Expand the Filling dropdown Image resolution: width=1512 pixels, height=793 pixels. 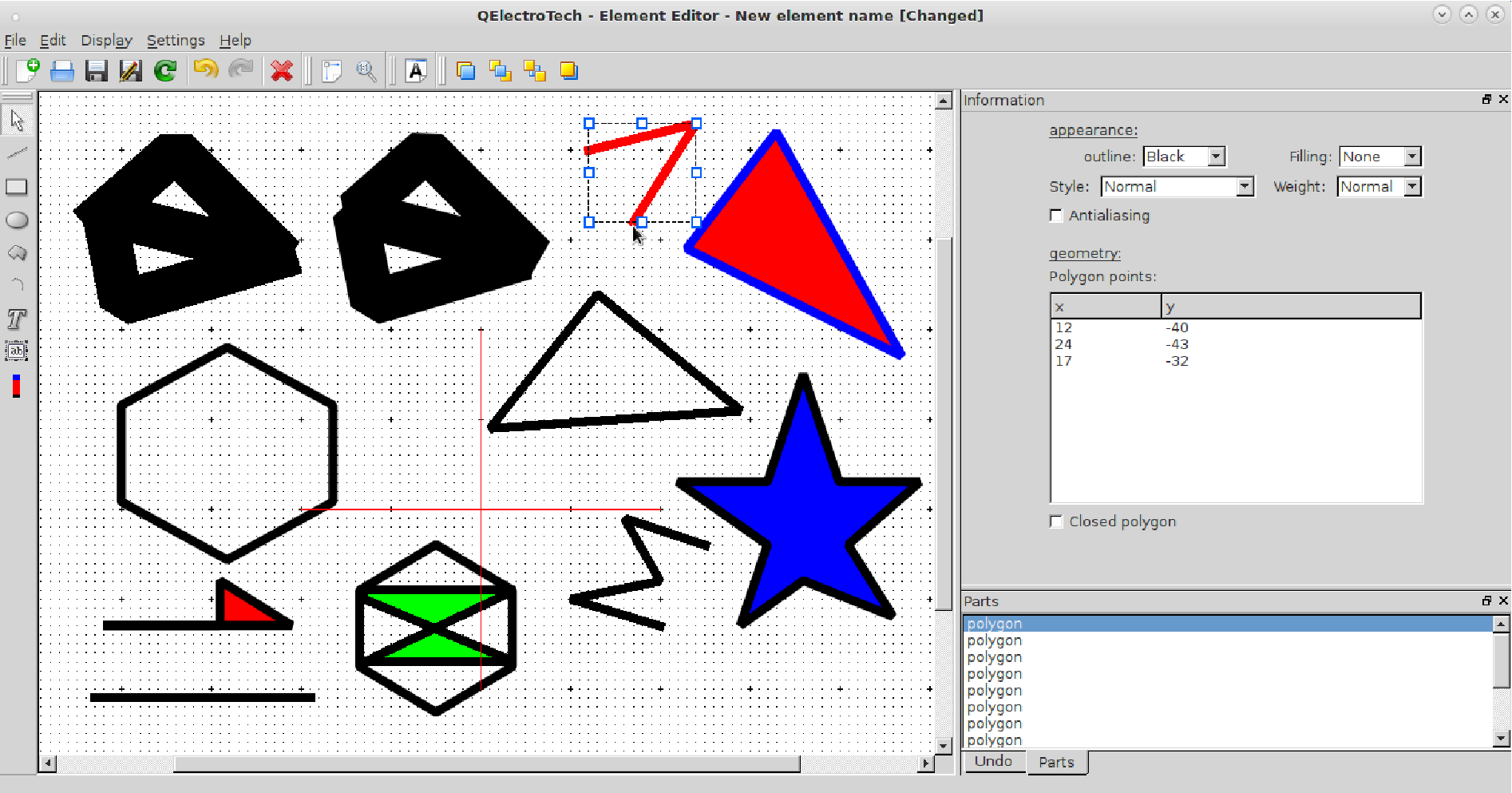click(x=1380, y=157)
